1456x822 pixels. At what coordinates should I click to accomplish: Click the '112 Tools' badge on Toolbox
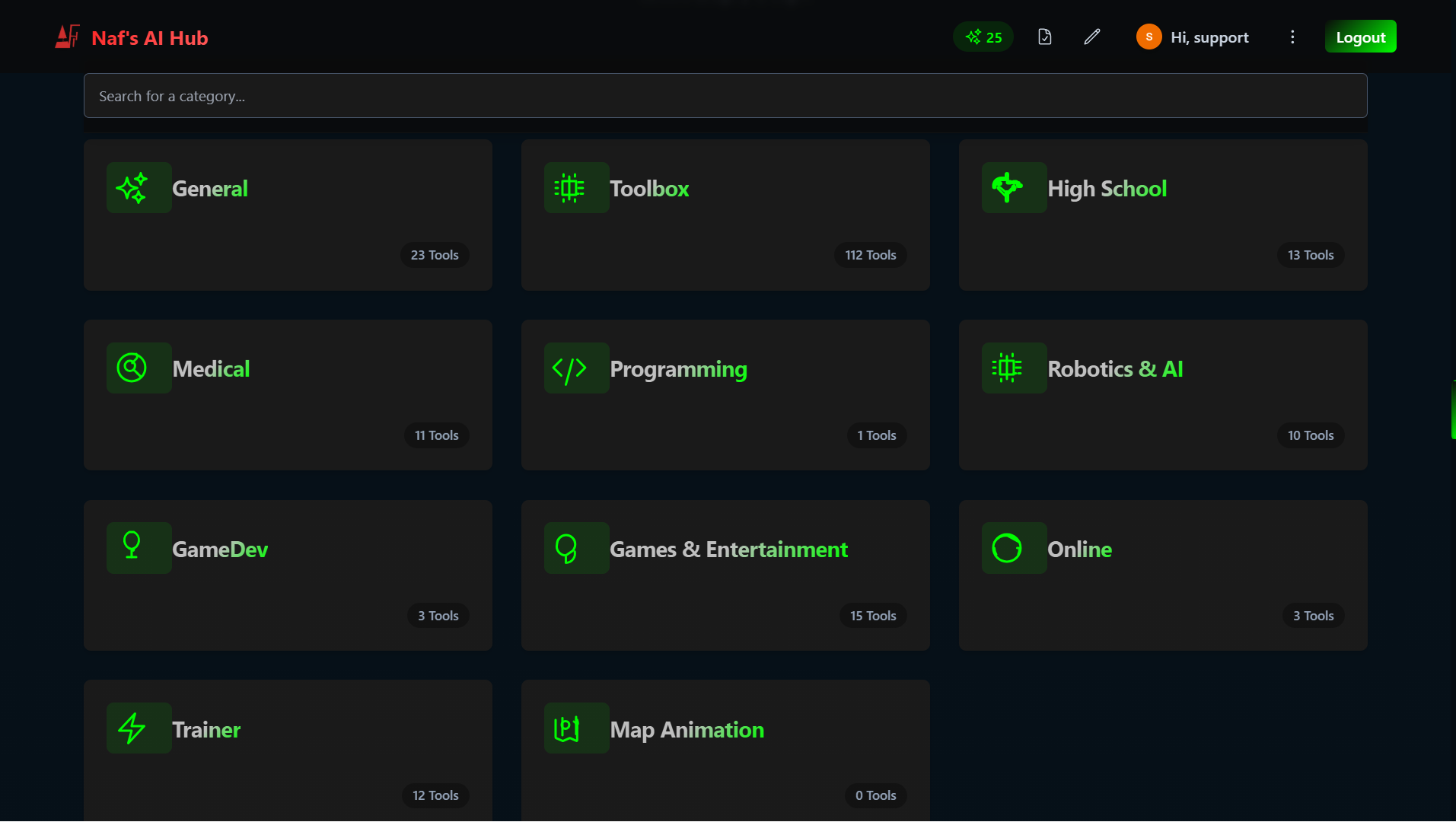click(x=869, y=254)
